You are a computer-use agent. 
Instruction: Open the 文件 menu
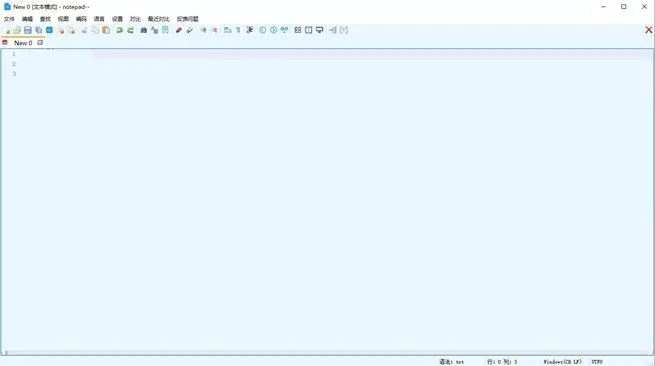click(x=9, y=19)
